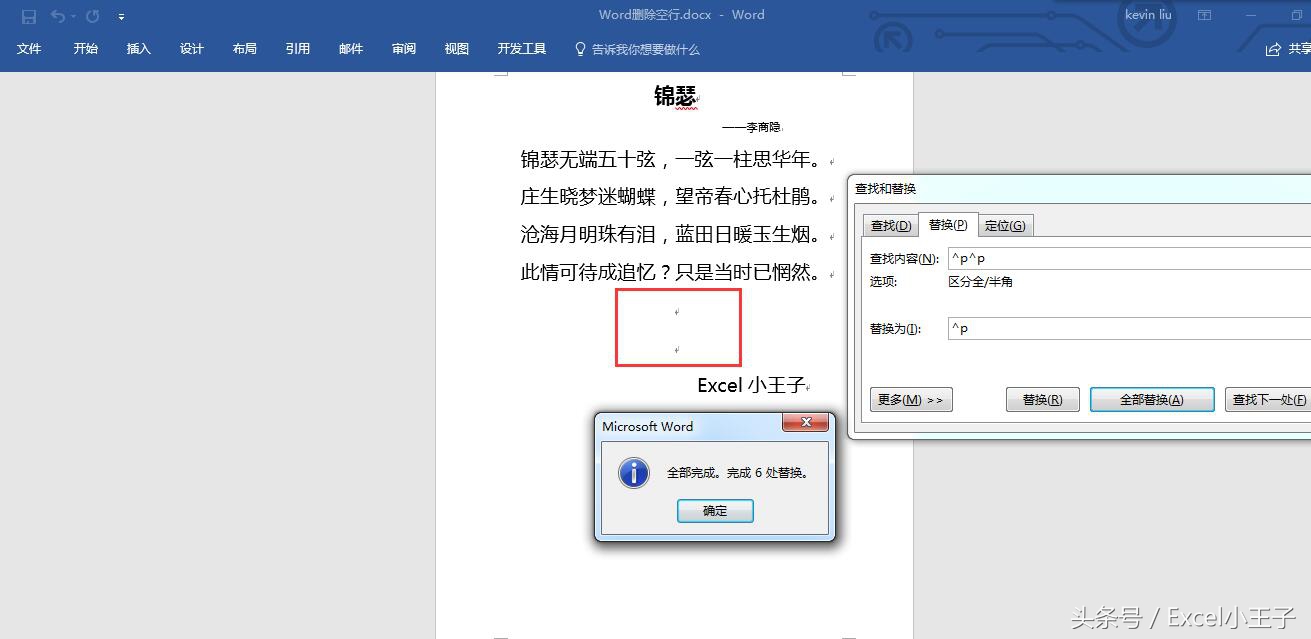Click the lightbulb Tell Me icon
1311x639 pixels.
580,48
